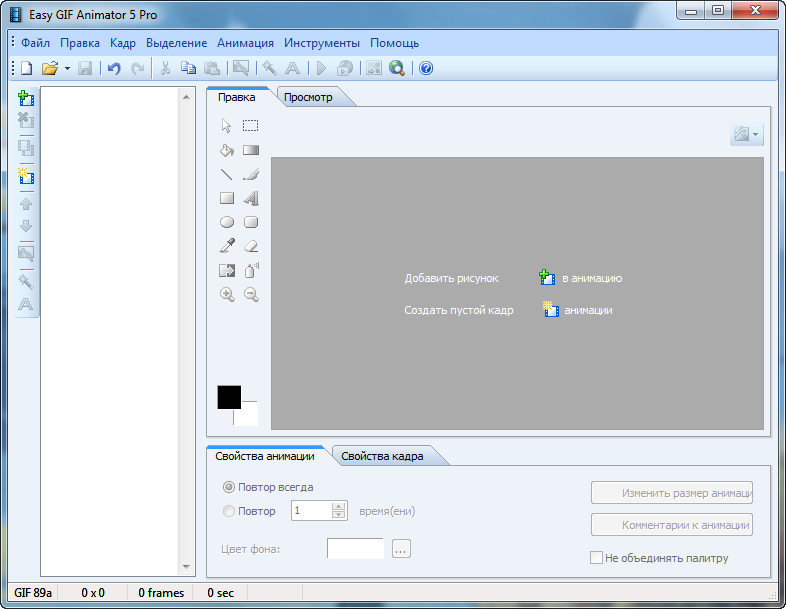The height and width of the screenshot is (609, 786).
Task: Switch to Свойства кадра tab
Action: 382,456
